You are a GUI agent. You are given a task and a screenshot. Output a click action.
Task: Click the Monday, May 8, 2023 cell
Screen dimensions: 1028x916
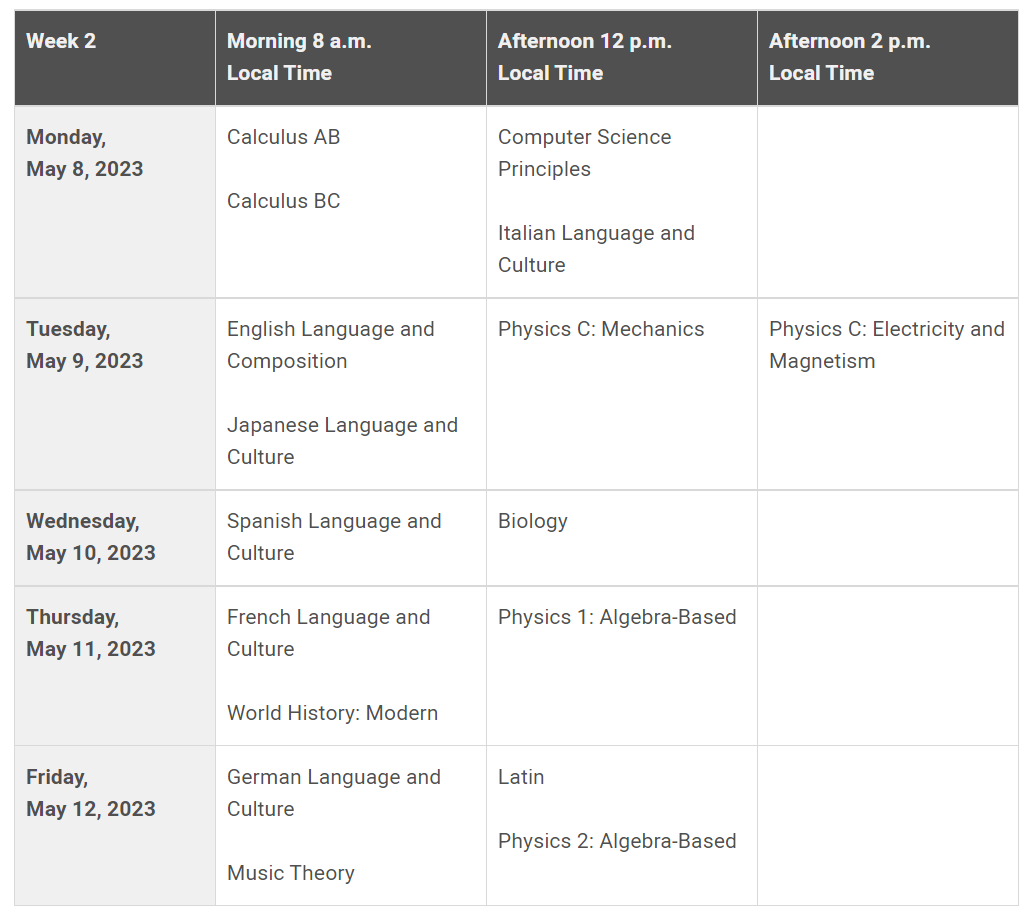pyautogui.click(x=85, y=153)
